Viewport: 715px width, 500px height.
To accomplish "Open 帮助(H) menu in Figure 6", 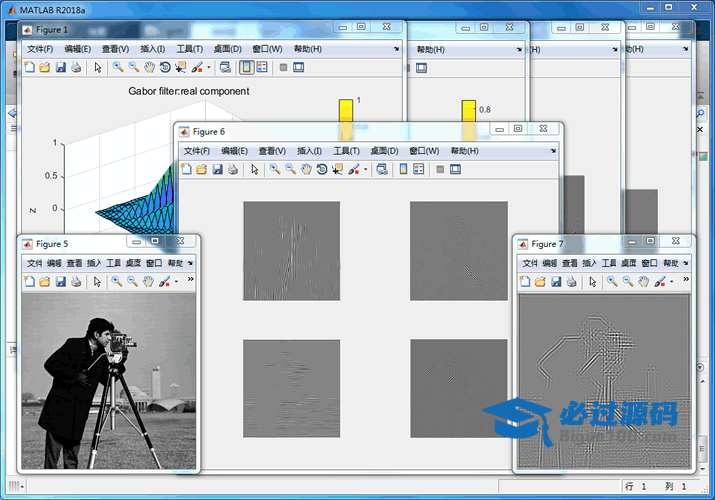I will [x=464, y=151].
